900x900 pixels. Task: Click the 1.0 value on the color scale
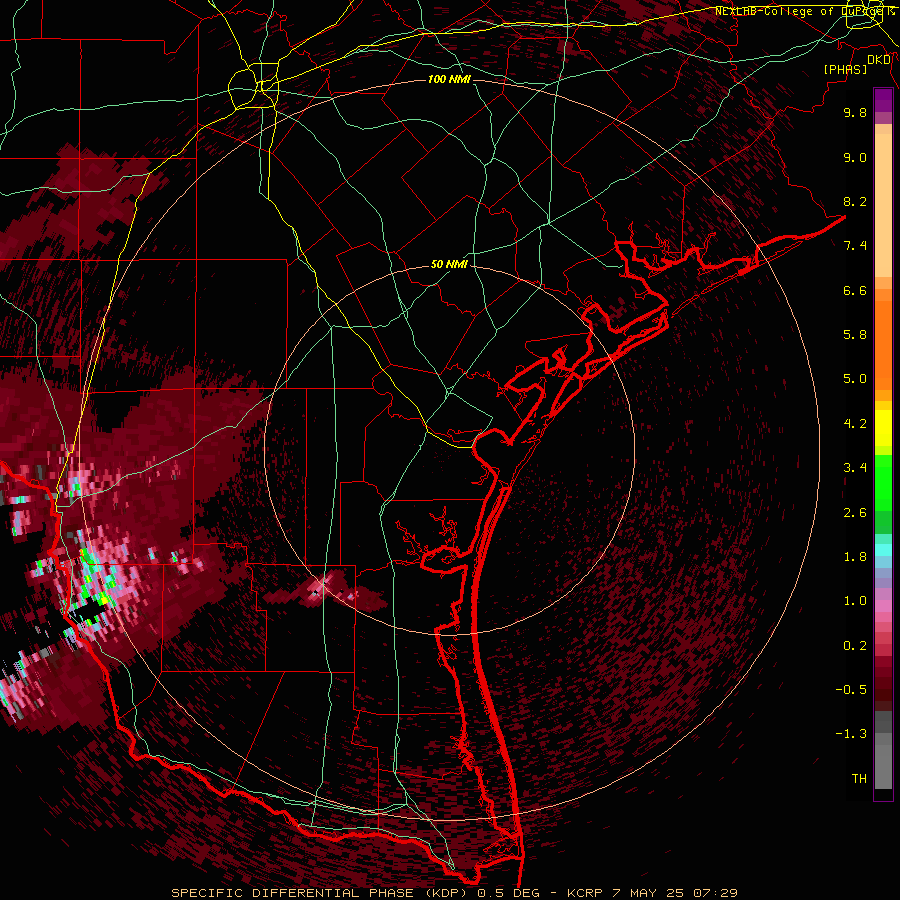click(x=855, y=601)
